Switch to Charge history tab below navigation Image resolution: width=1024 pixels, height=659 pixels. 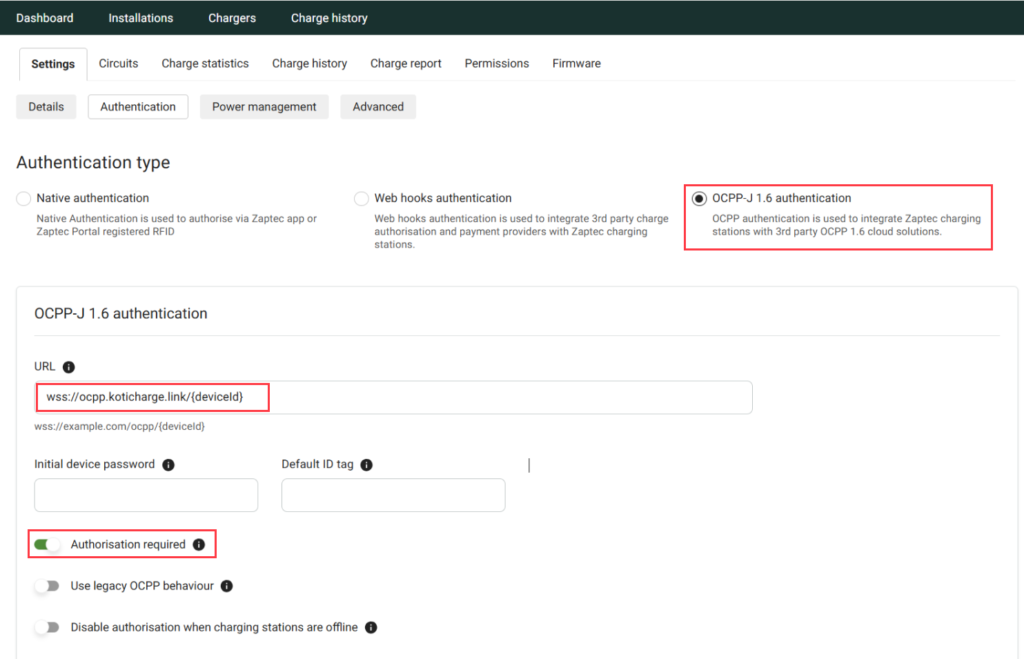(310, 63)
